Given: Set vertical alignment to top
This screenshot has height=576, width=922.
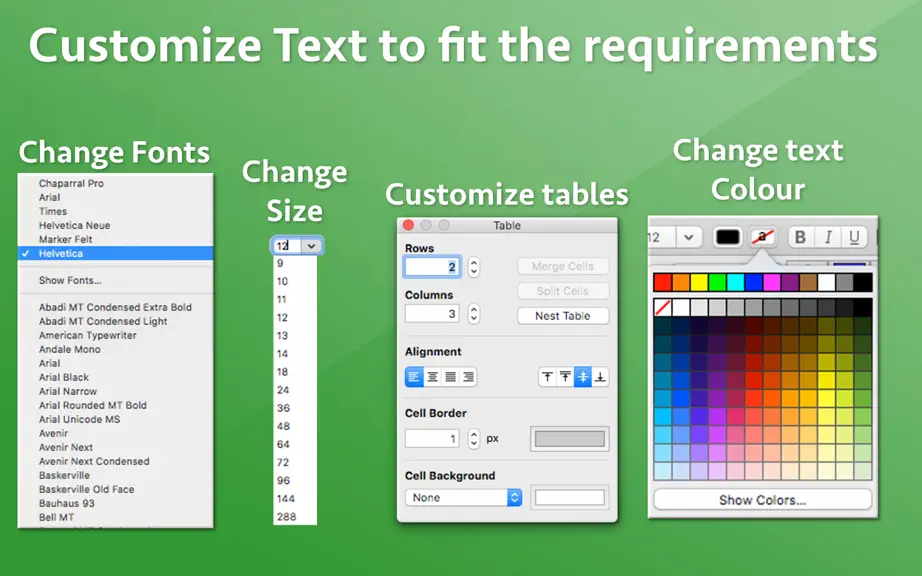Looking at the screenshot, I should point(547,377).
